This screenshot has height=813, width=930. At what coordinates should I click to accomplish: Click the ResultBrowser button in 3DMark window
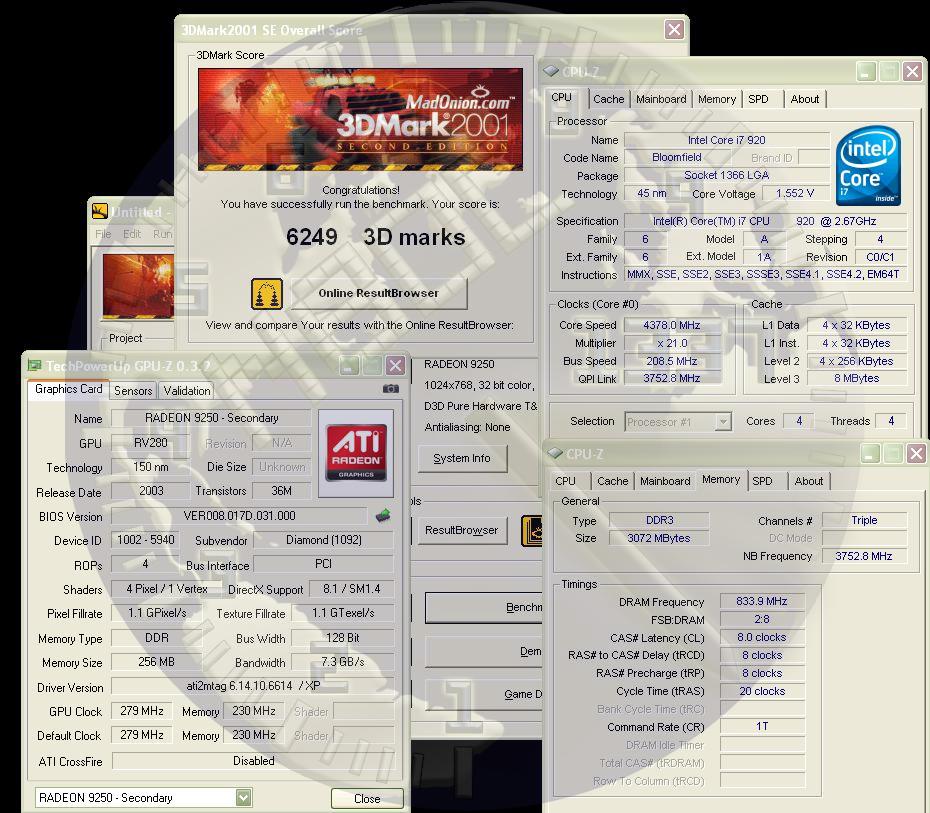coord(461,530)
